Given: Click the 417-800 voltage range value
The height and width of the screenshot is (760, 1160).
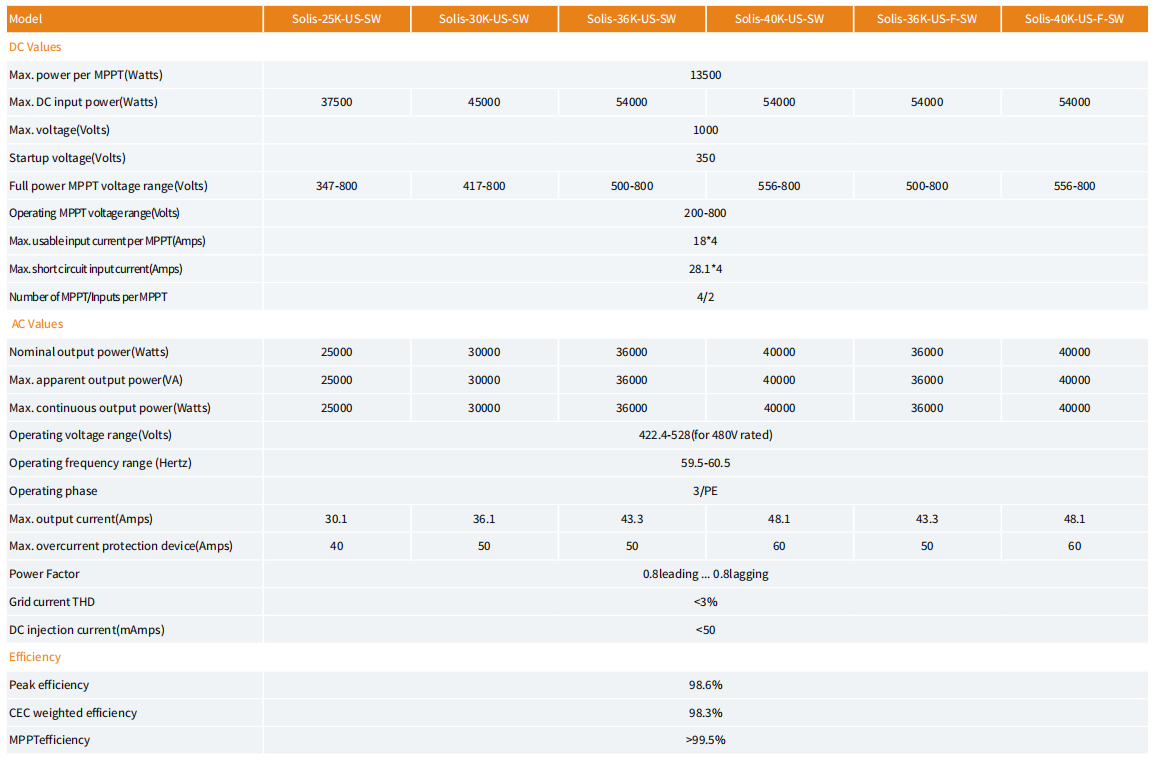Looking at the screenshot, I should pyautogui.click(x=484, y=186).
